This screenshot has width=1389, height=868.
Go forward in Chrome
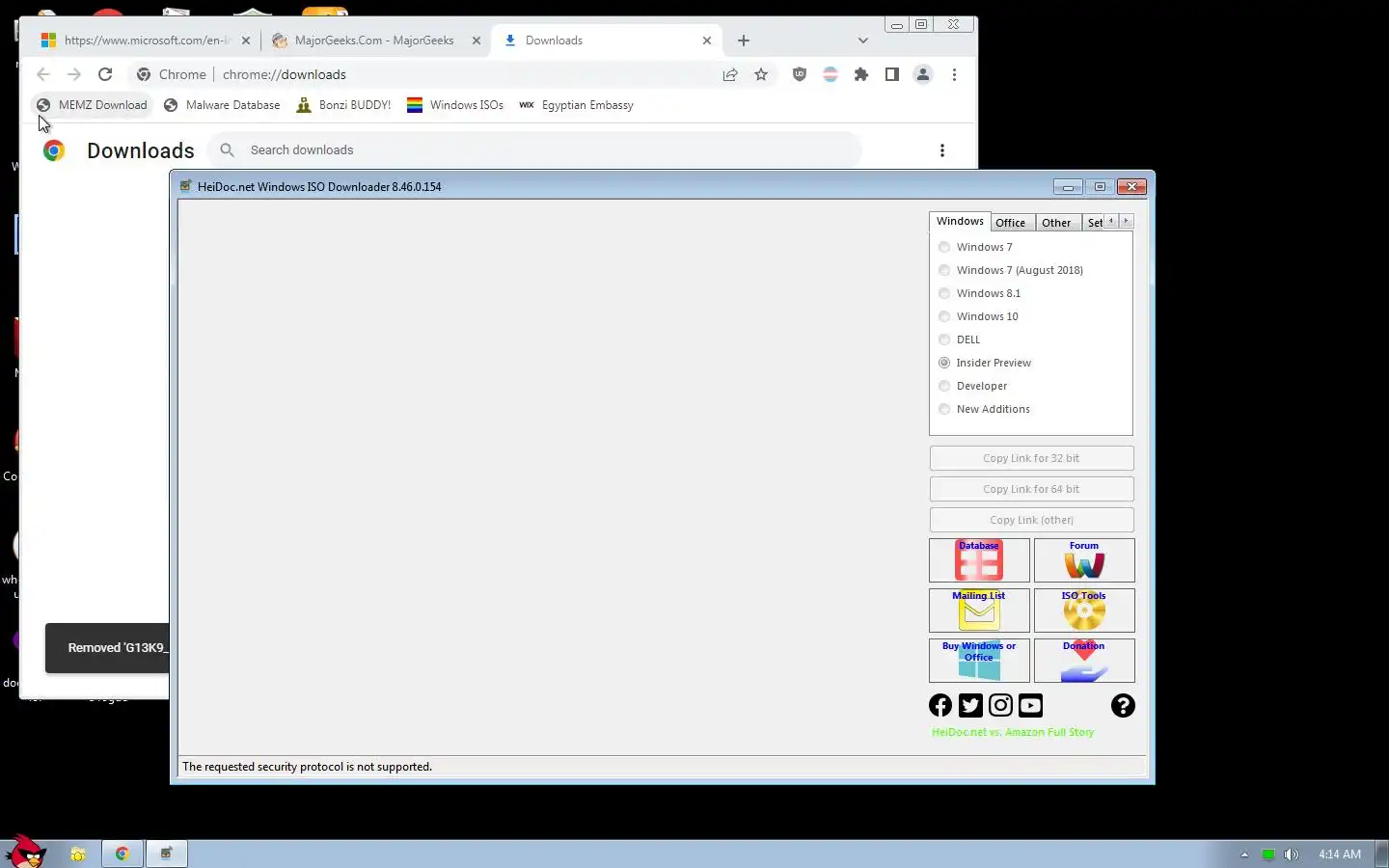pyautogui.click(x=74, y=74)
